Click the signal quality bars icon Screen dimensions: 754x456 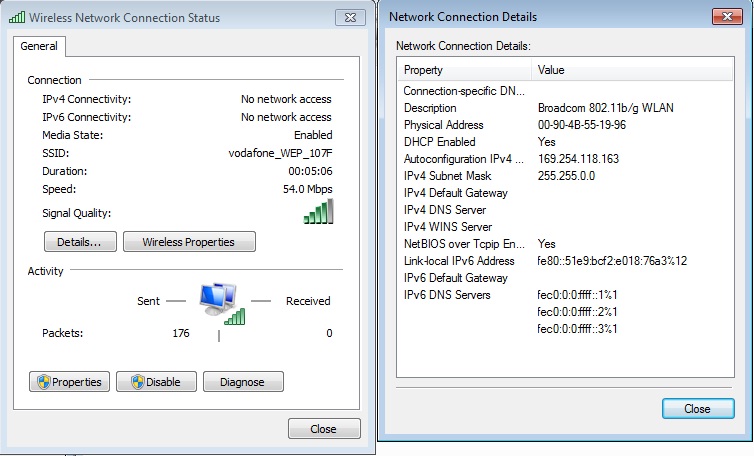[318, 211]
